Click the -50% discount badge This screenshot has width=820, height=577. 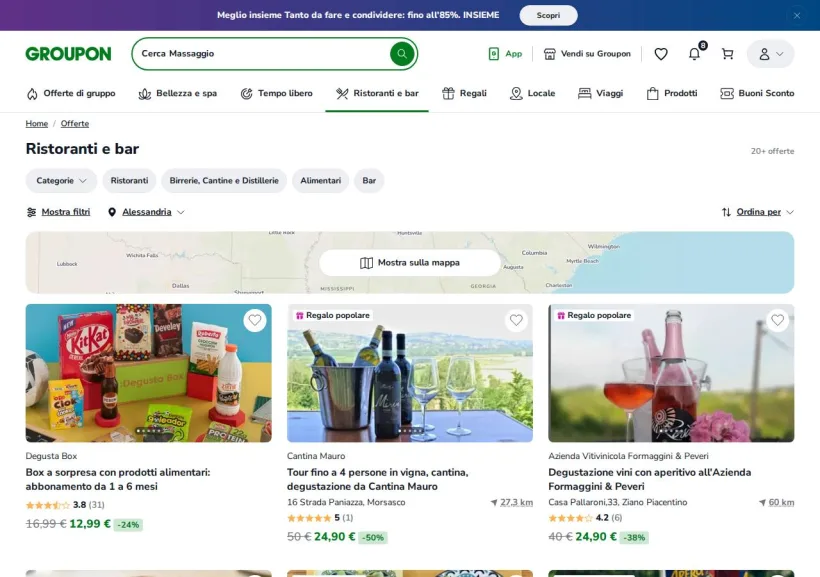(x=373, y=537)
